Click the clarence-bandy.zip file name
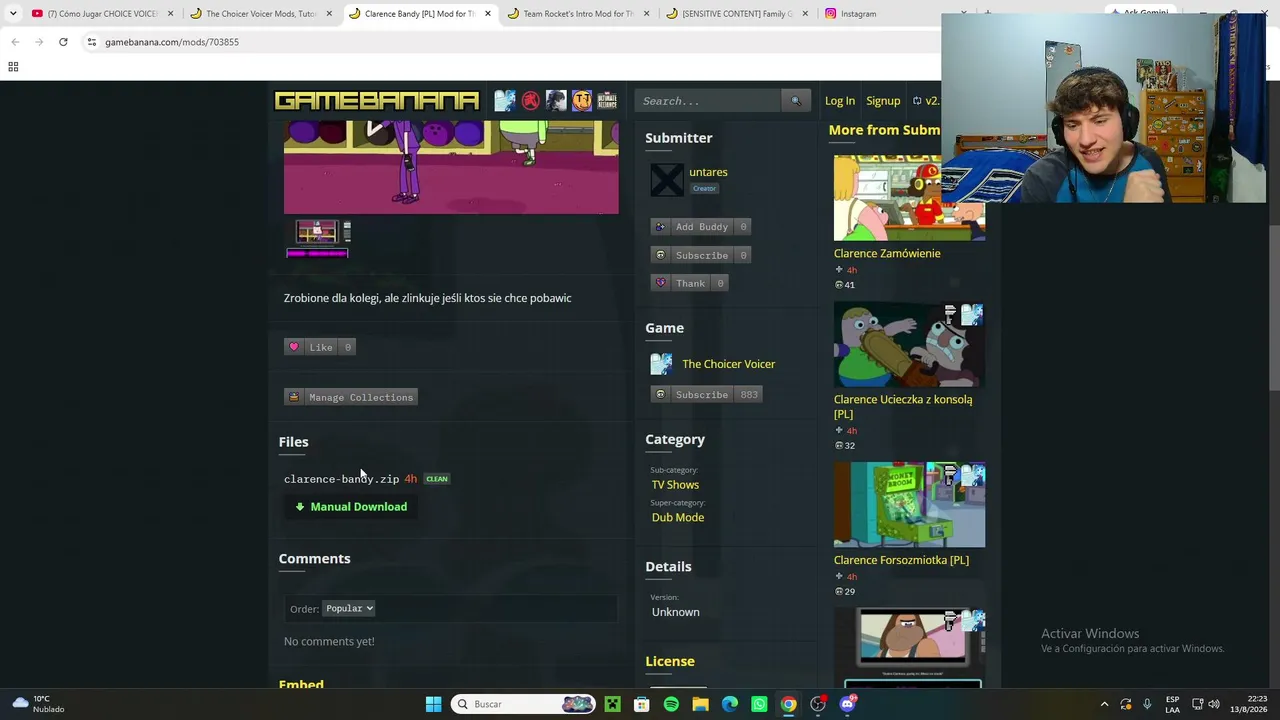Screen dimensions: 1280x720 [x=341, y=479]
